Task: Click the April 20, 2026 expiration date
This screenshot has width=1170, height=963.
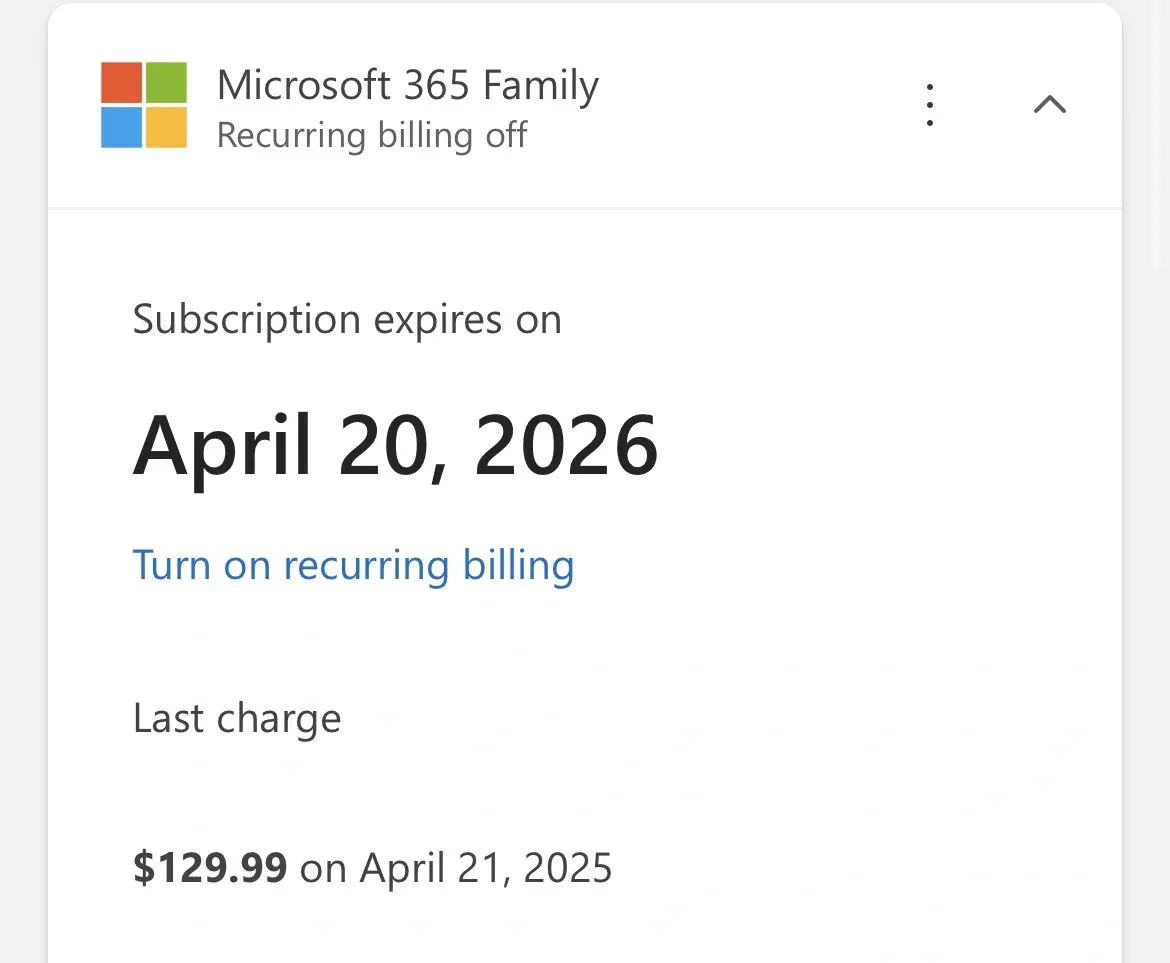Action: (396, 445)
